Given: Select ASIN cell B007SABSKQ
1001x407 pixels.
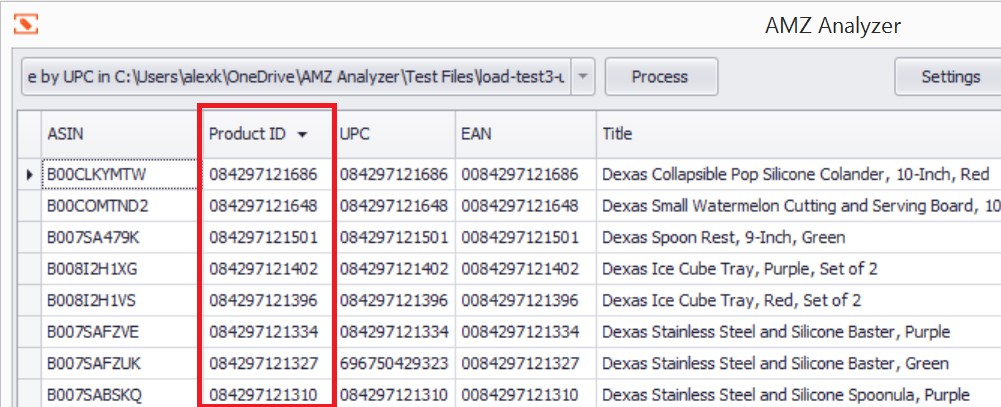Looking at the screenshot, I should pyautogui.click(x=121, y=395).
